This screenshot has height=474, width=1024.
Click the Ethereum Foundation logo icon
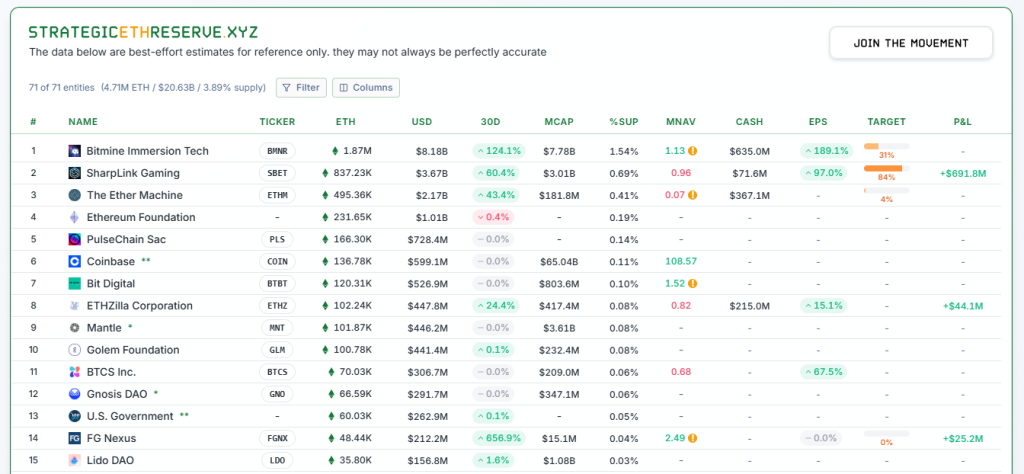74,217
